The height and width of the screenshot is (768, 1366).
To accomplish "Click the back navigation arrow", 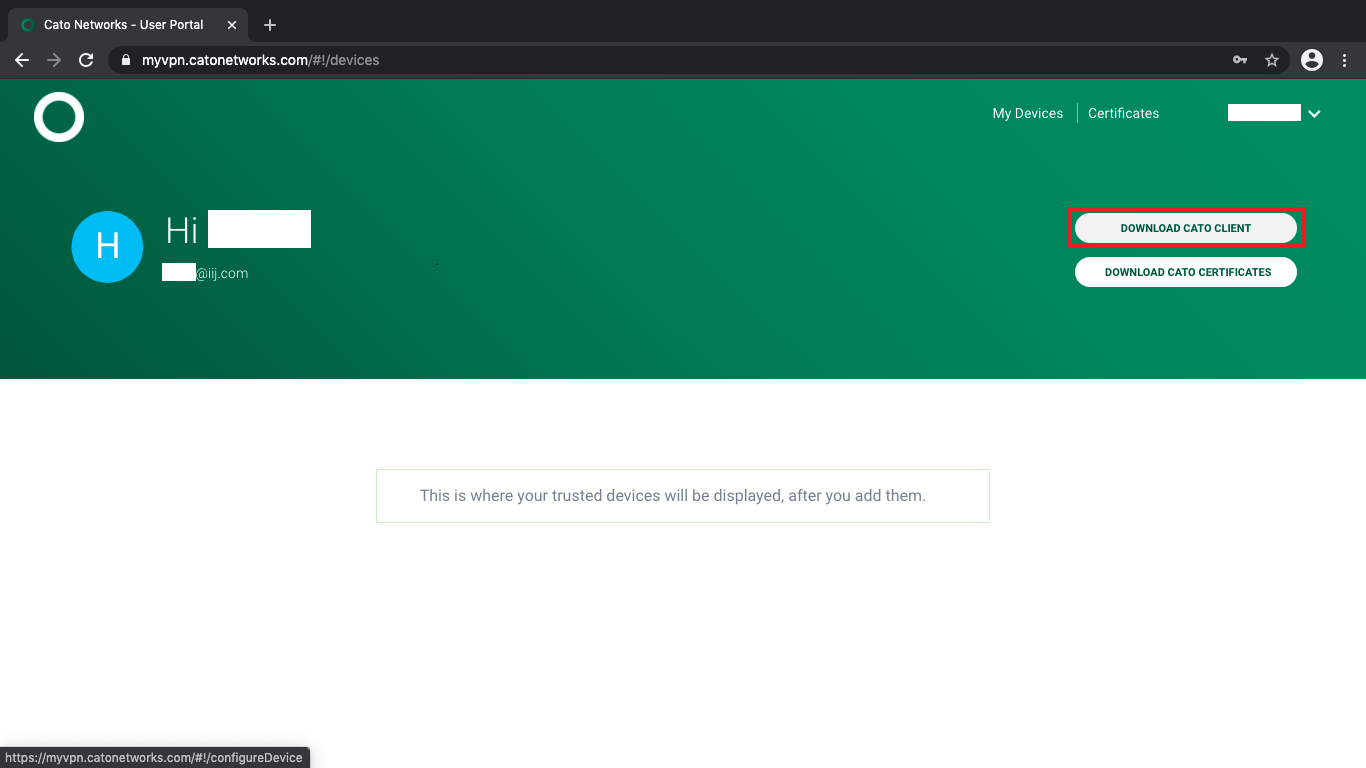I will tap(22, 60).
